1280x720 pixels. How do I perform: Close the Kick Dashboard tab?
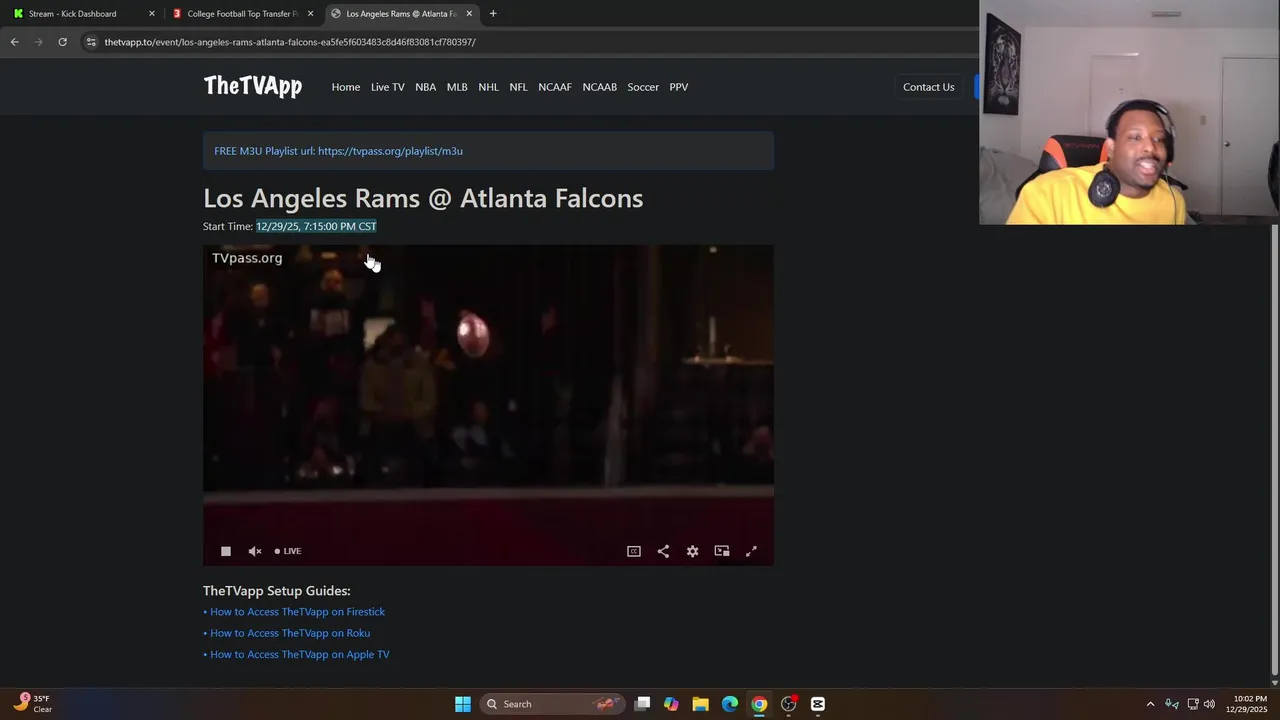[152, 14]
